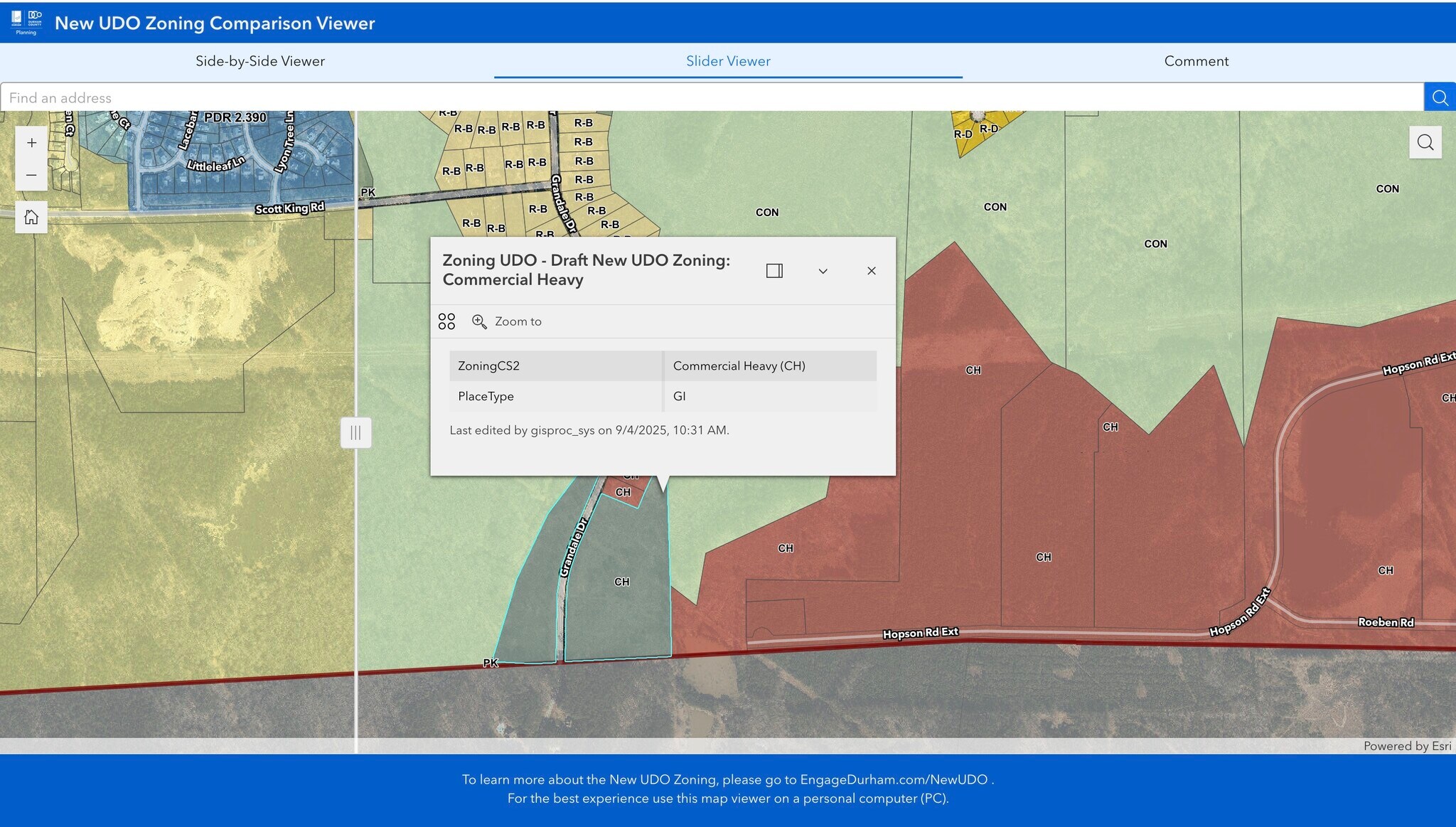Click the Durham Planning logo icon

(26, 22)
